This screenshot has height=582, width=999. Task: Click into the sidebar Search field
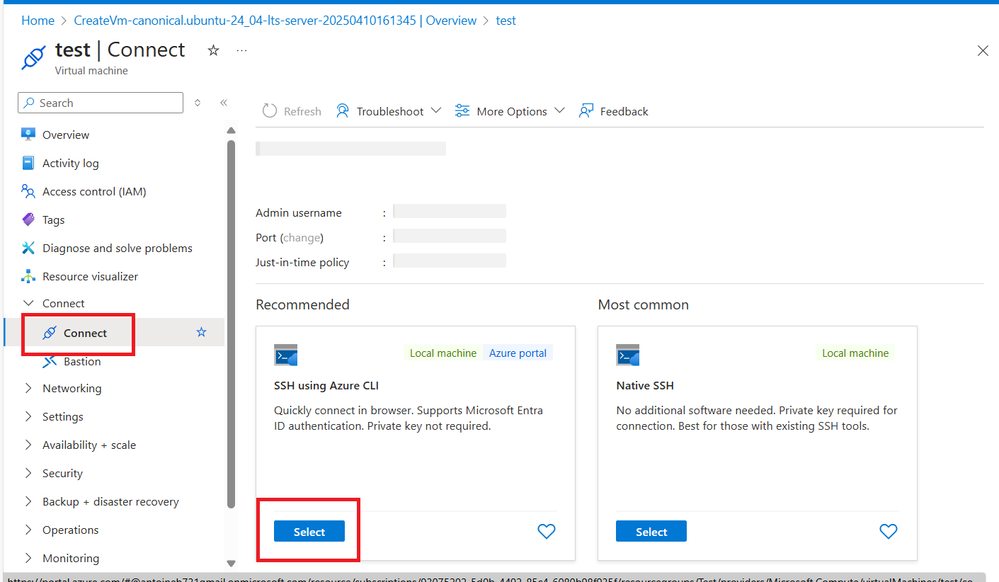[101, 103]
